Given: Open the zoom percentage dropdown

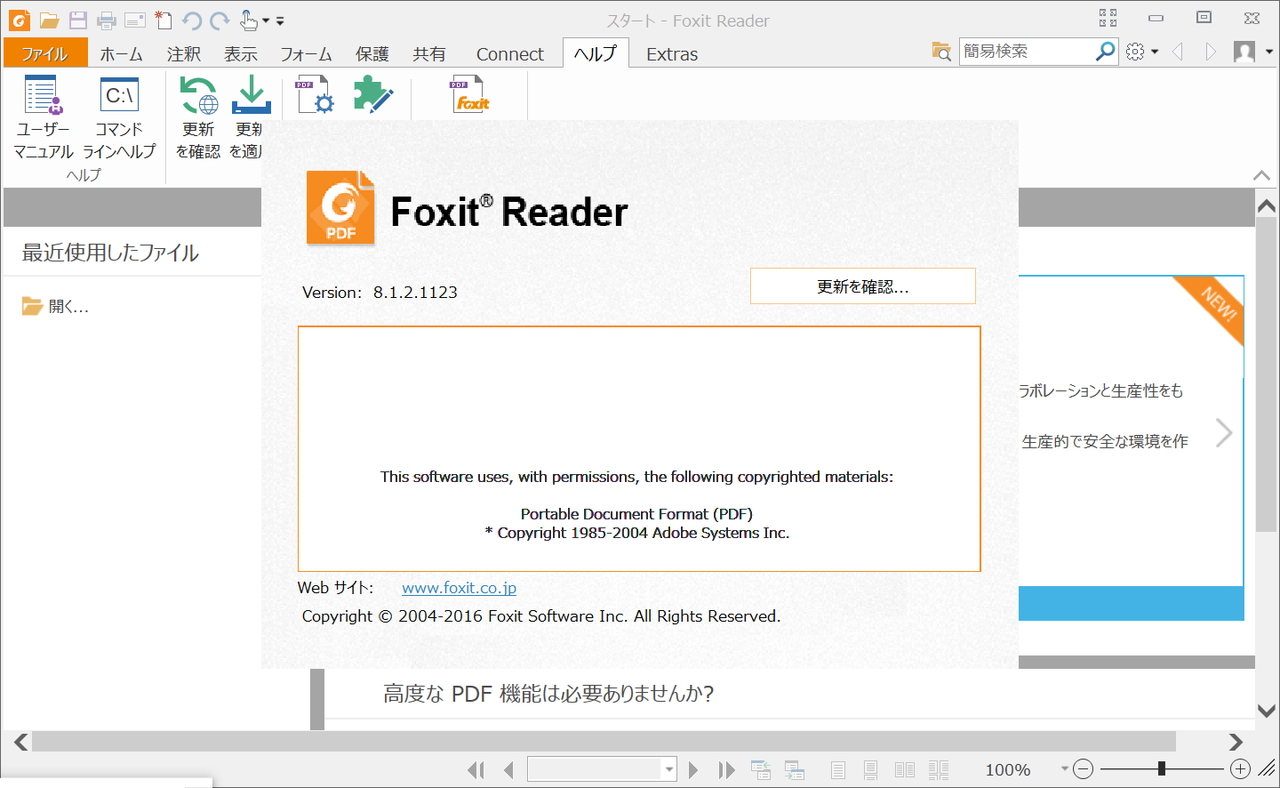Looking at the screenshot, I should (x=1063, y=770).
